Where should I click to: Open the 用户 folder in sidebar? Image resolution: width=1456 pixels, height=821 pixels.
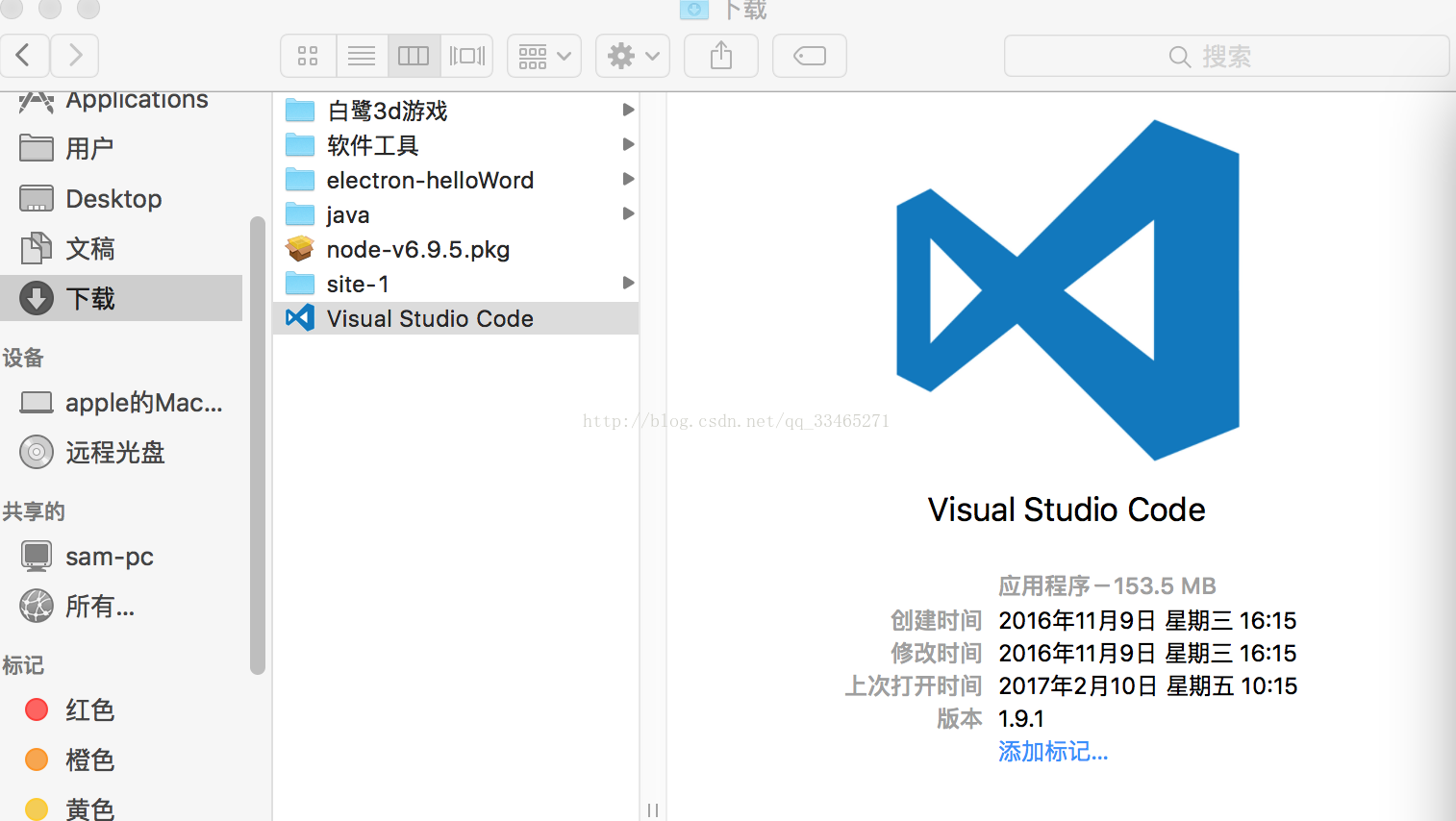[x=121, y=148]
